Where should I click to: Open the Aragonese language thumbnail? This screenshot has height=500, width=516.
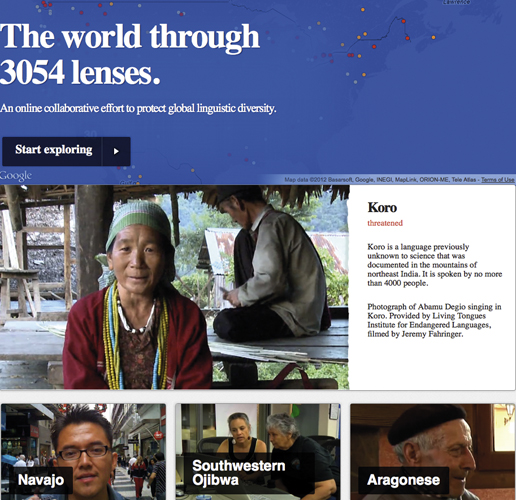433,452
